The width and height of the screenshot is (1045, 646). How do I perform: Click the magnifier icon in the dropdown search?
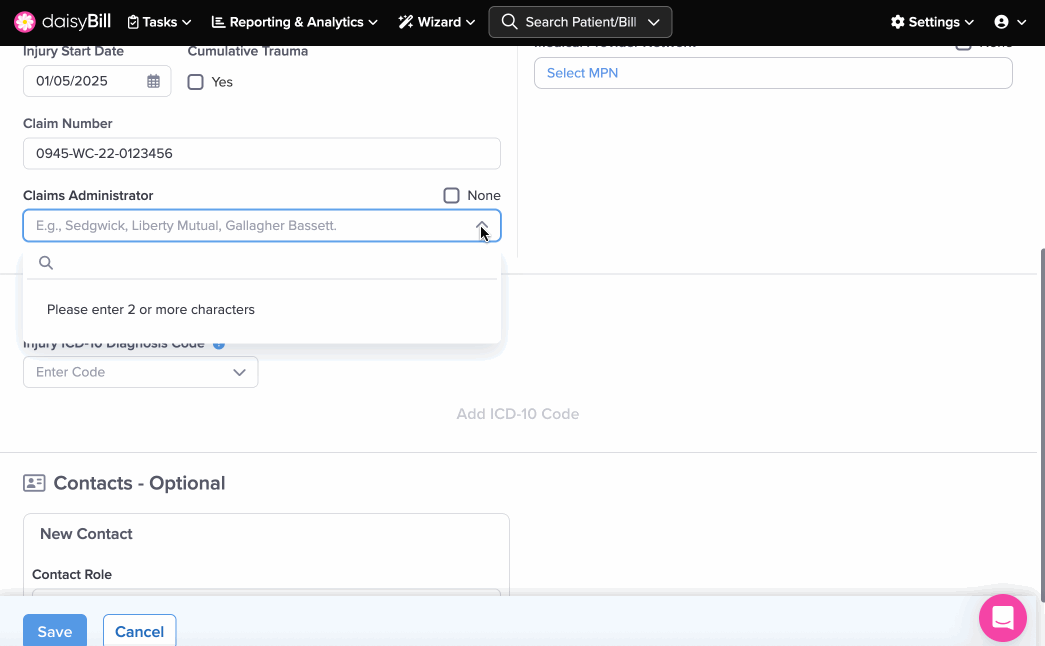click(x=46, y=263)
